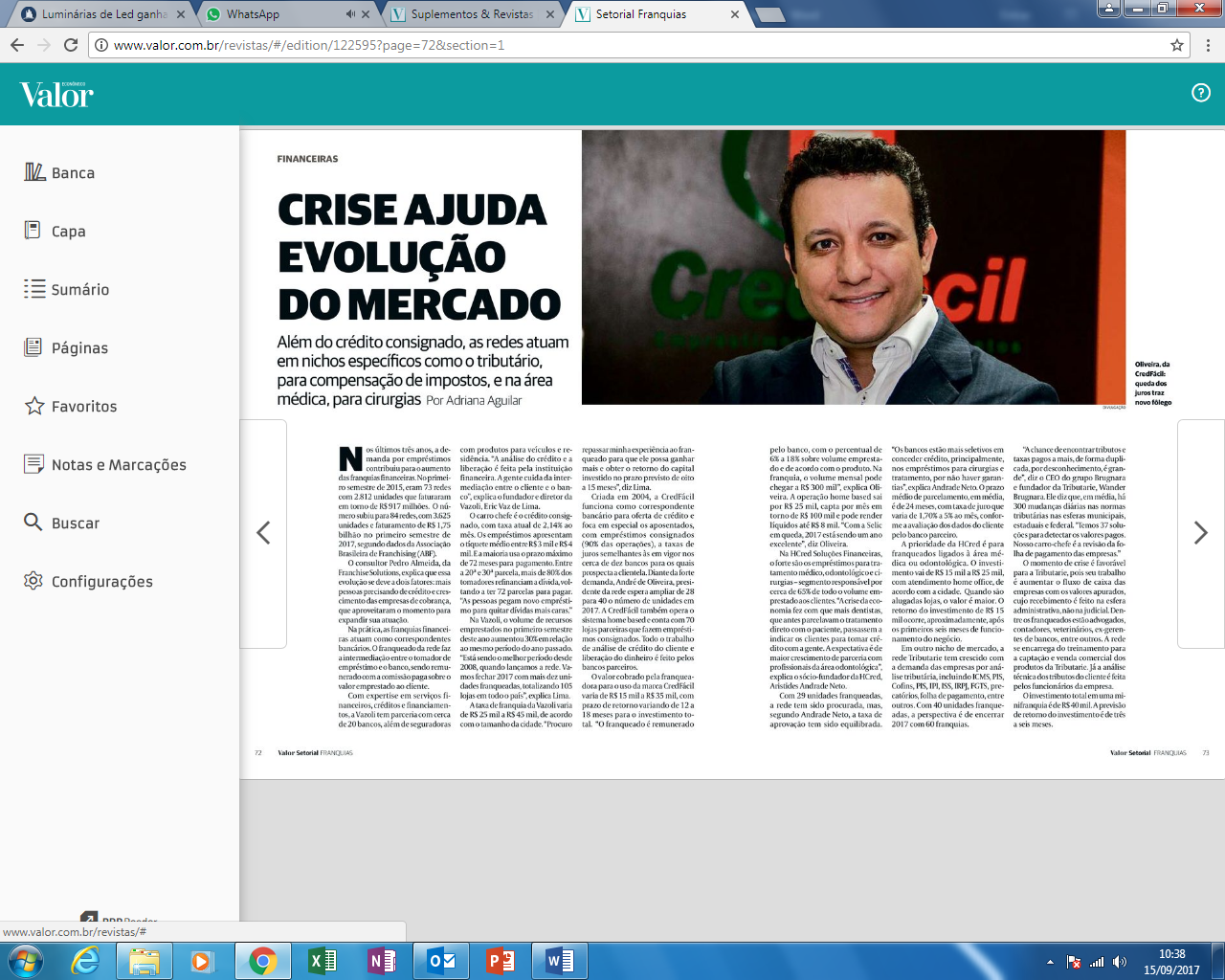This screenshot has width=1225, height=980.
Task: Click the headline Crise Ajuda Evolução
Action: (419, 256)
